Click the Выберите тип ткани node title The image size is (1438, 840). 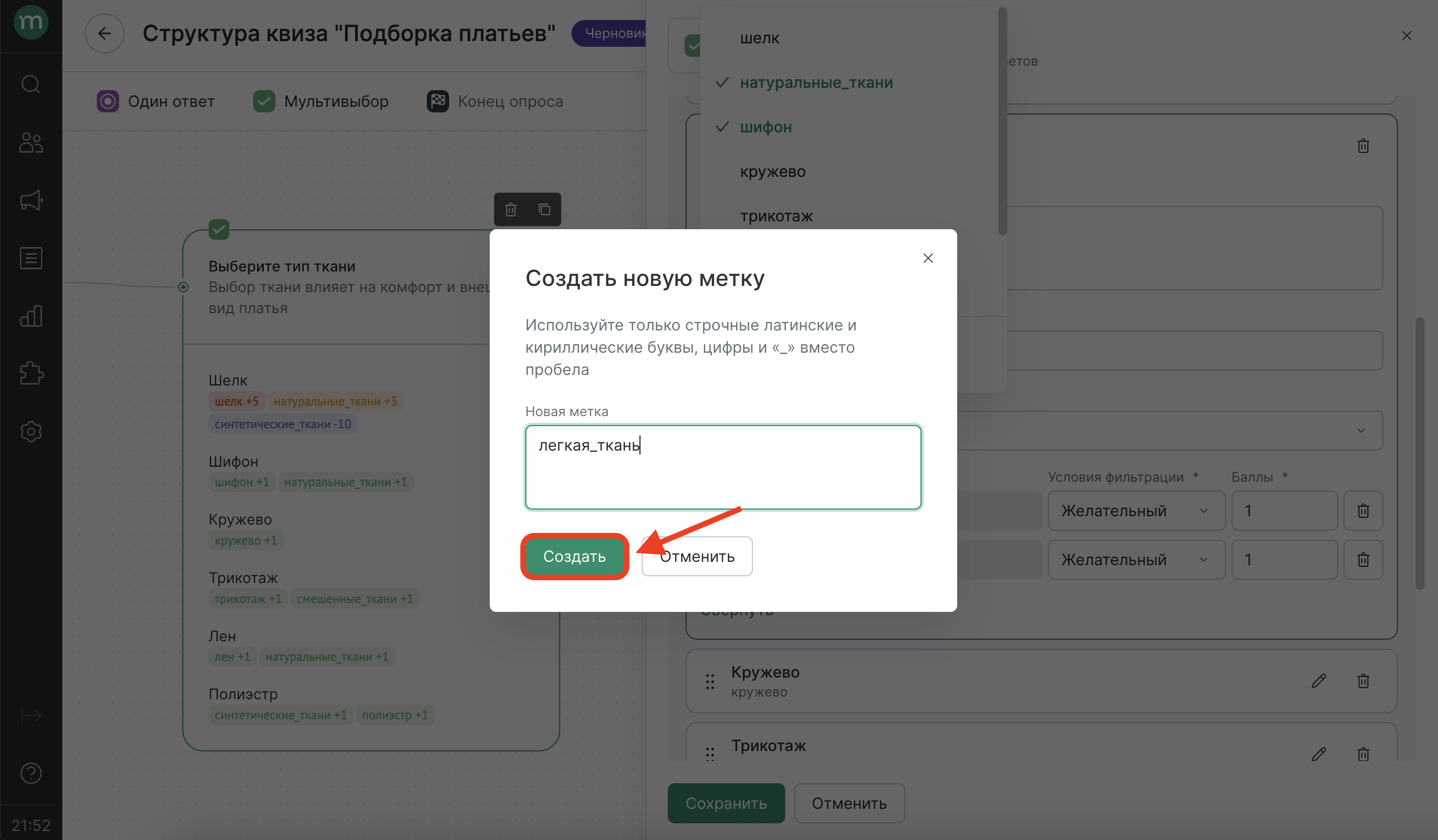[282, 266]
